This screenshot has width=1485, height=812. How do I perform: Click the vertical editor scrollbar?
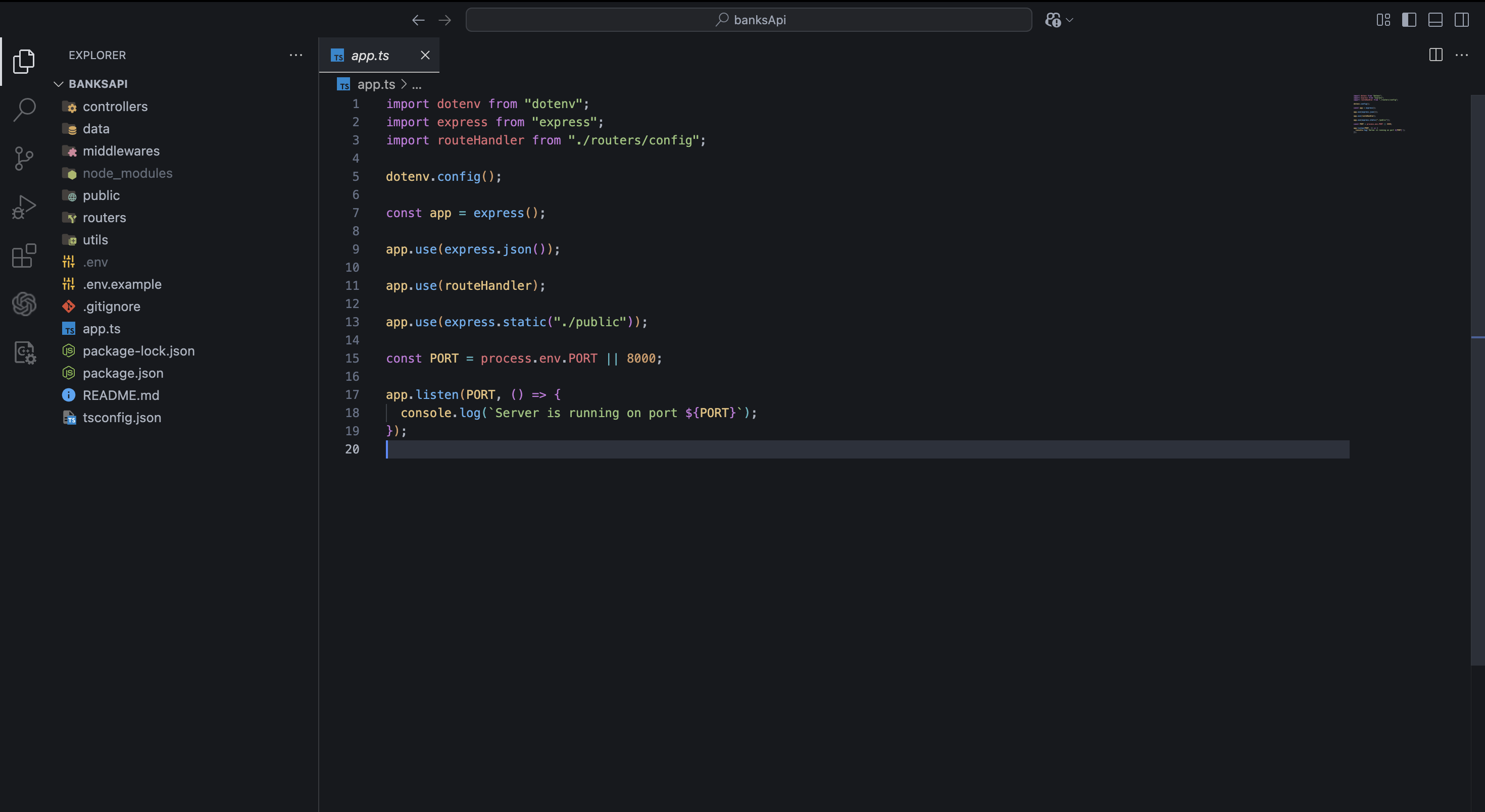pos(1477,380)
